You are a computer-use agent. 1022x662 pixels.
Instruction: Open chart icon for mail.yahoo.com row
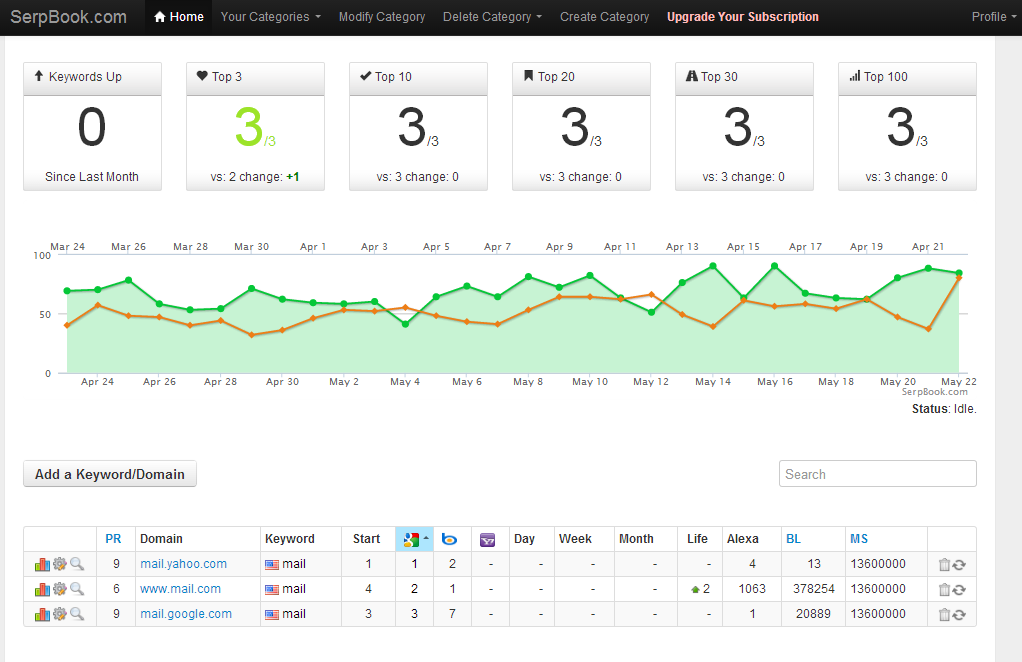(x=42, y=564)
